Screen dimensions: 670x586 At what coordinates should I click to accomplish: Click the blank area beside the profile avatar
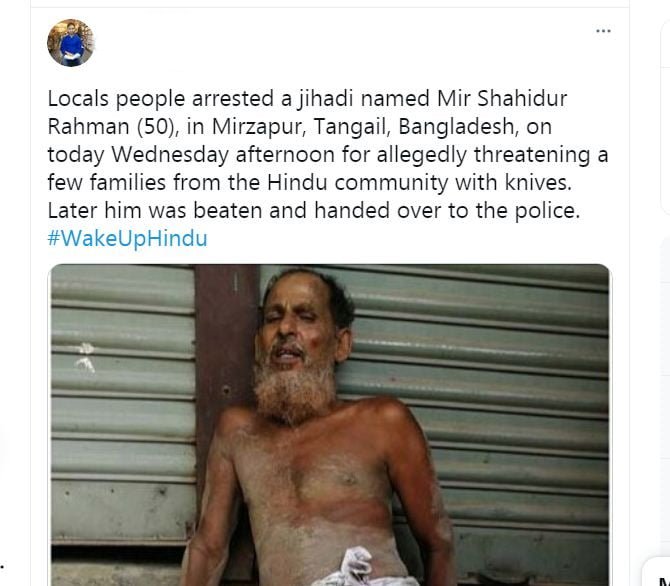(x=342, y=43)
